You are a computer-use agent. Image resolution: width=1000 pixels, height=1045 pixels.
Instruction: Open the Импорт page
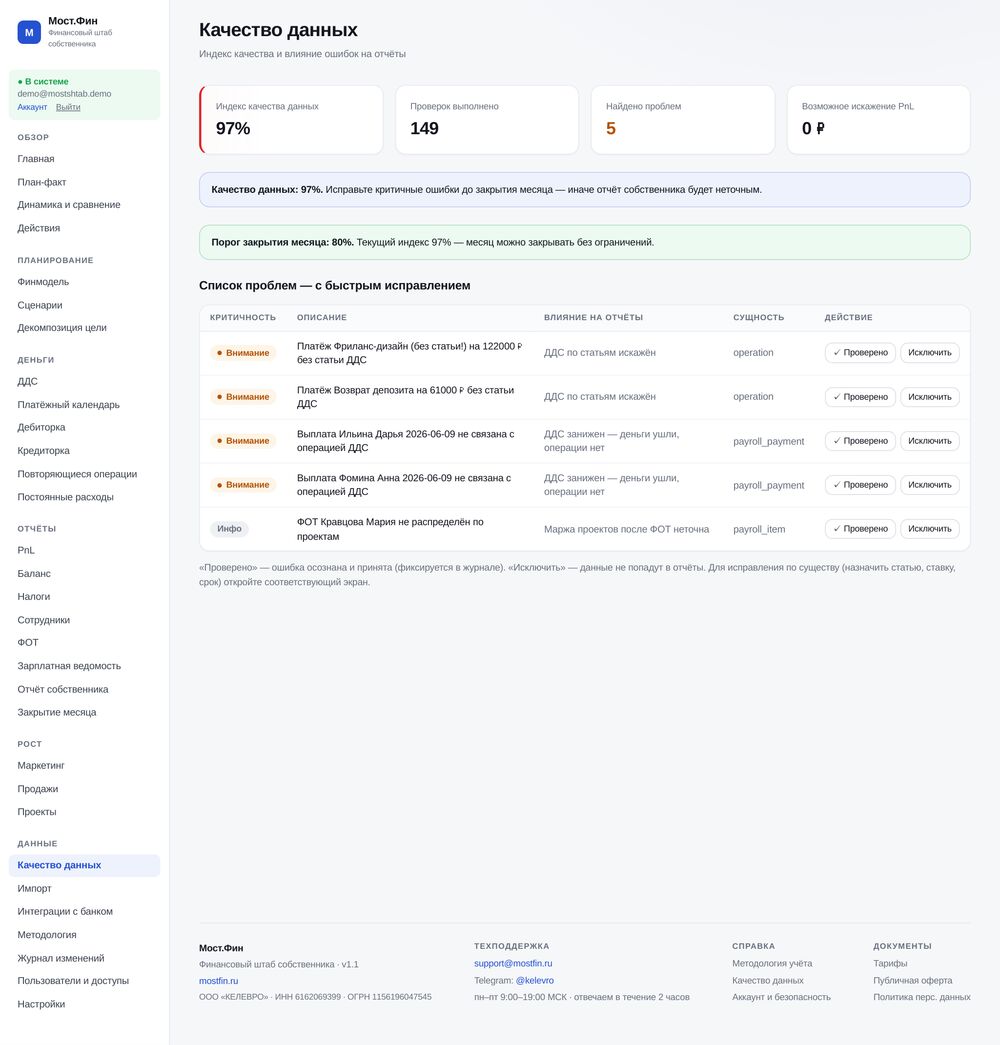35,888
